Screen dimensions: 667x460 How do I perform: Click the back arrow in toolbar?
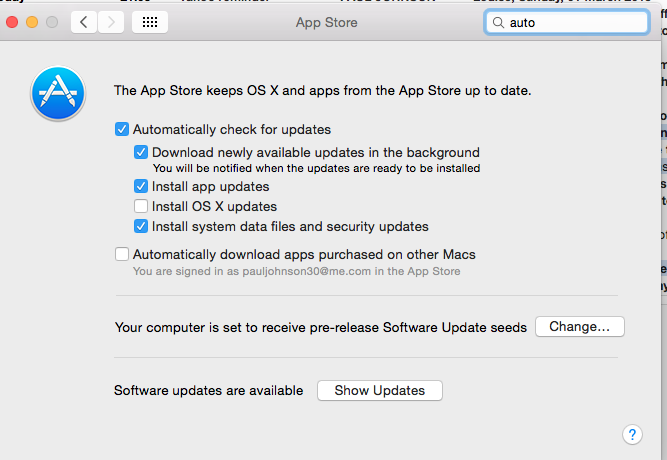[84, 21]
